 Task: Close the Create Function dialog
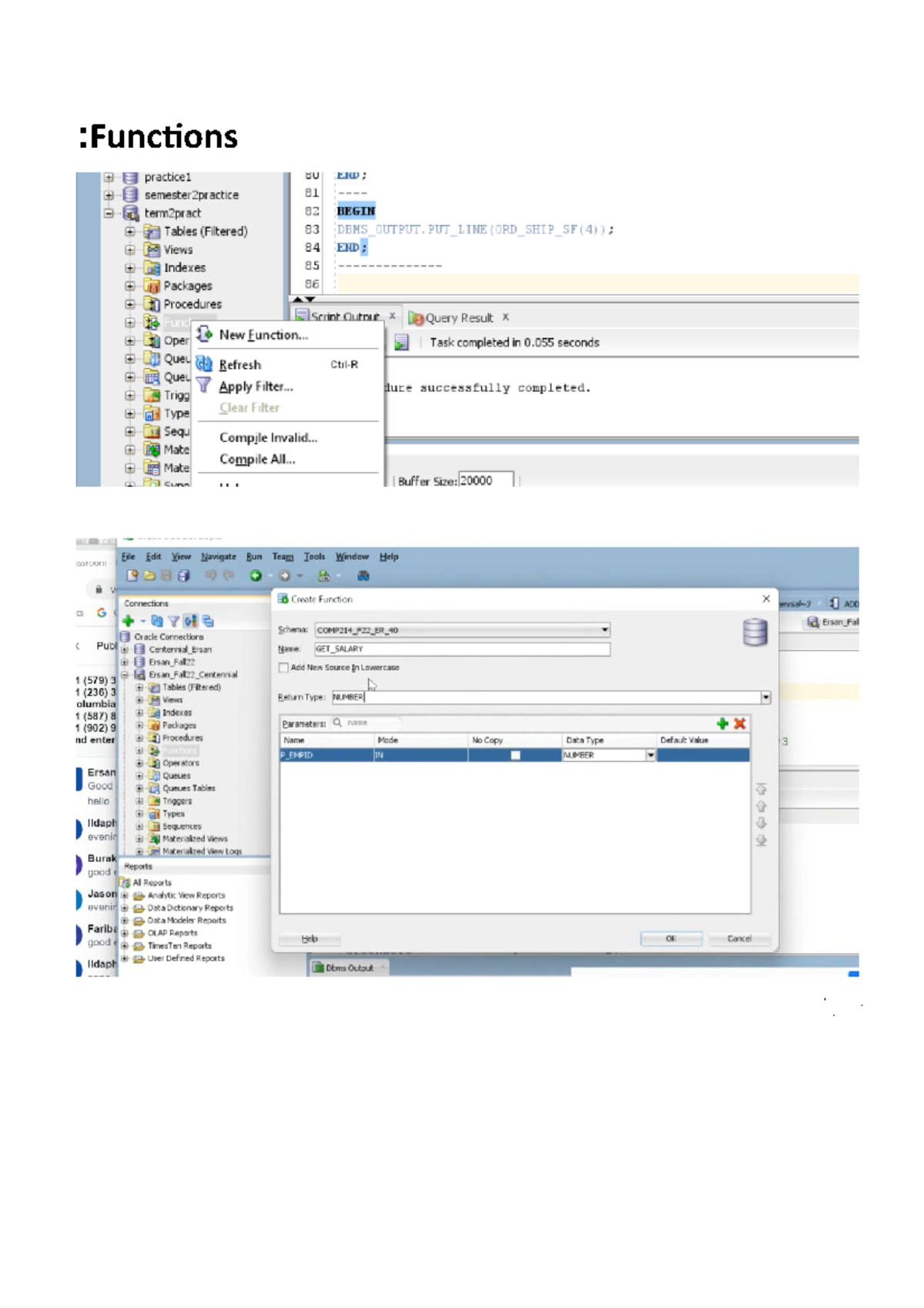pos(766,599)
